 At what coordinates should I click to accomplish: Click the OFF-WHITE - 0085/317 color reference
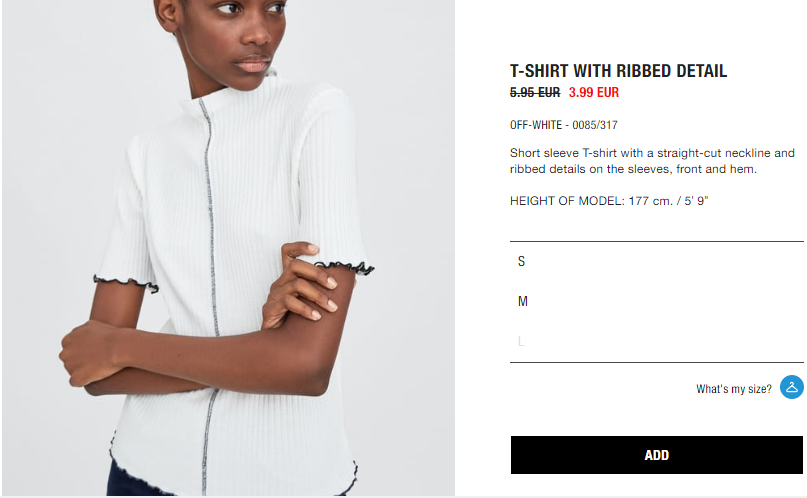[564, 125]
